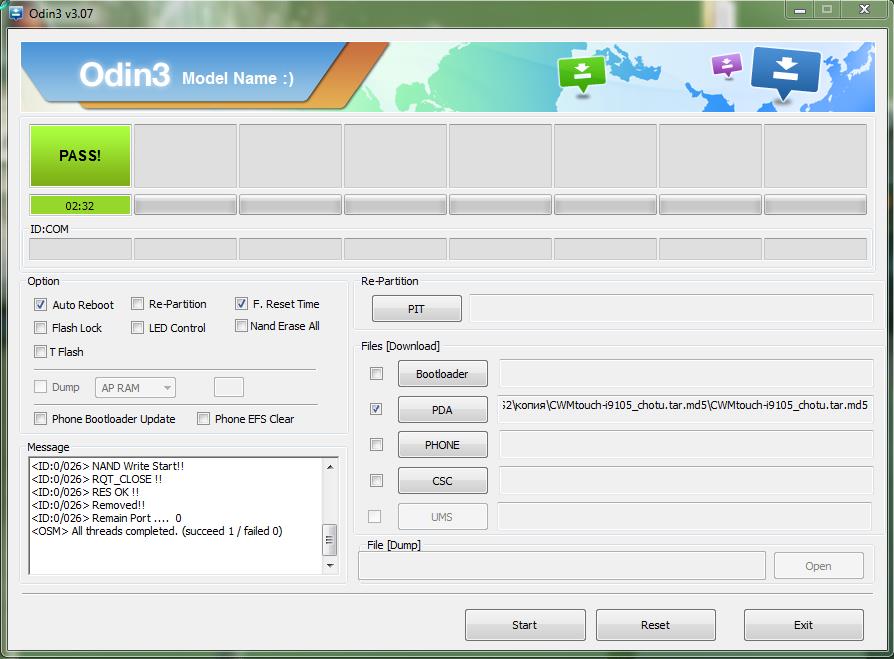
Task: Click message log scrollbar up arrow
Action: (x=330, y=467)
